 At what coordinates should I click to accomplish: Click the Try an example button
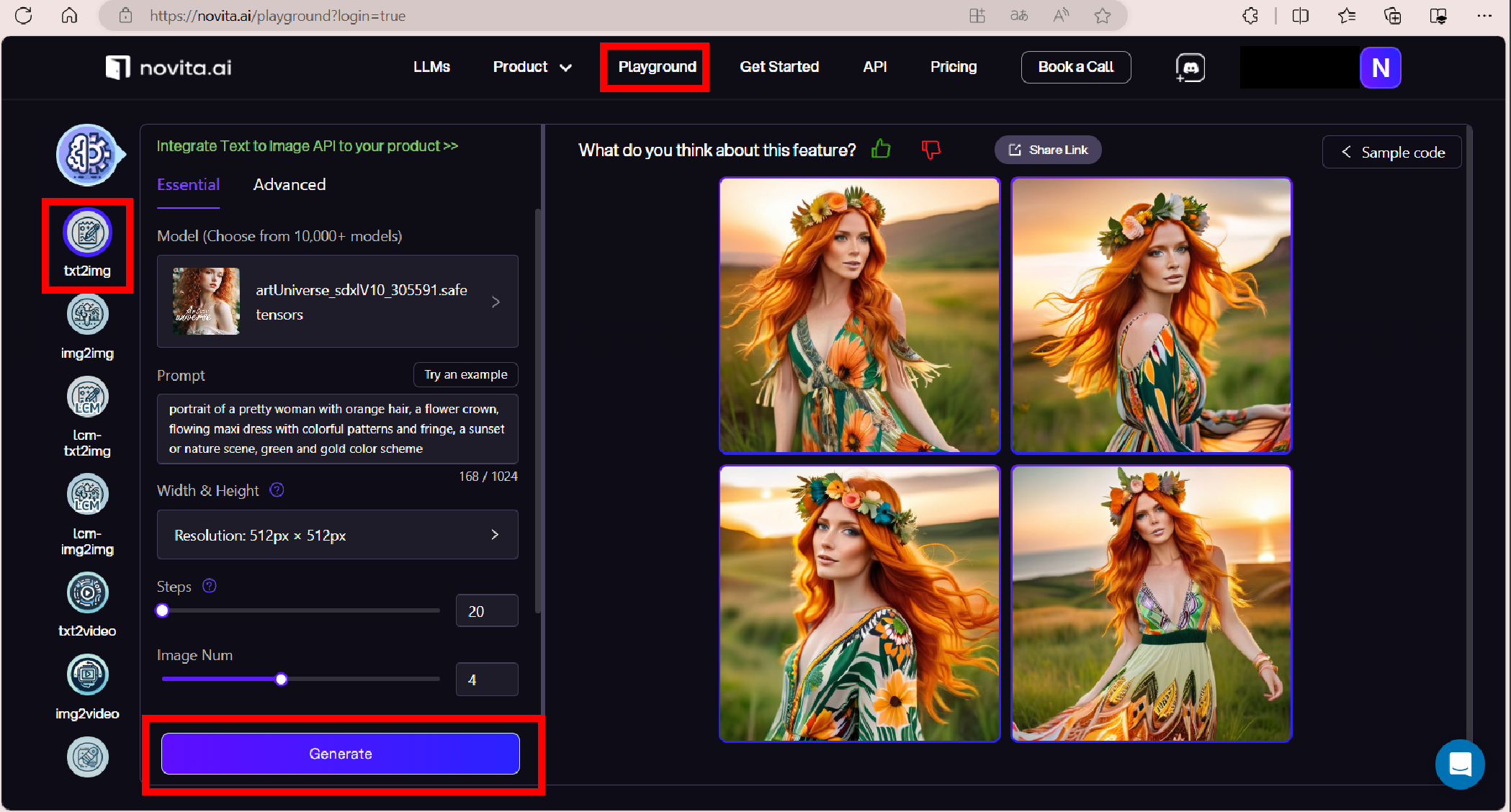pos(465,375)
